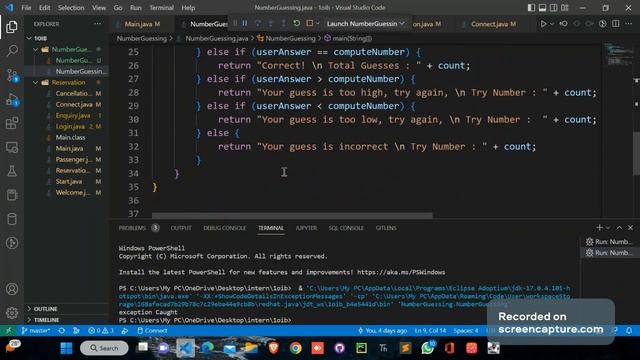Open the Run menu
This screenshot has height=360, width=640.
tap(136, 8)
